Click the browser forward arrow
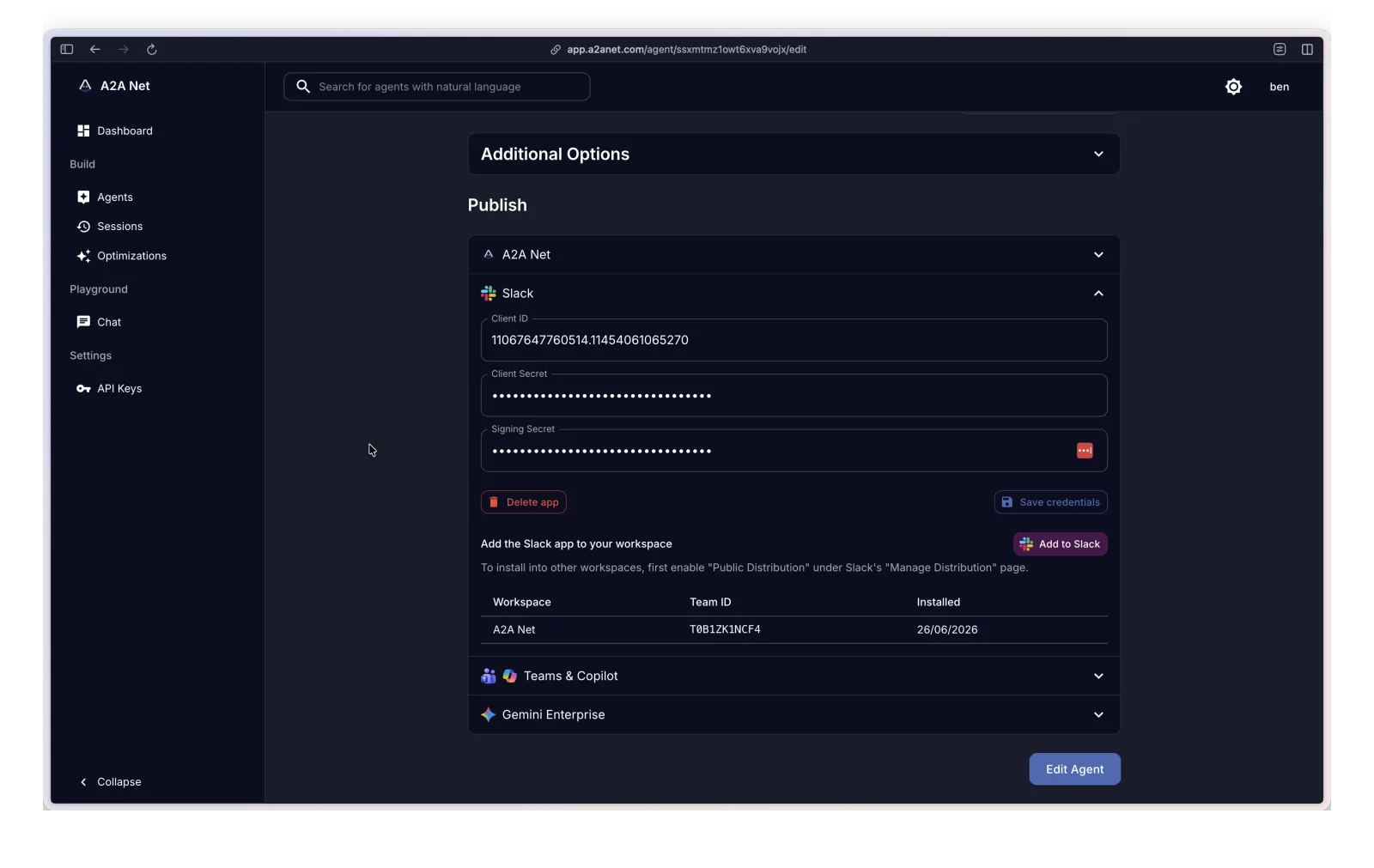This screenshot has width=1374, height=868. tap(124, 50)
